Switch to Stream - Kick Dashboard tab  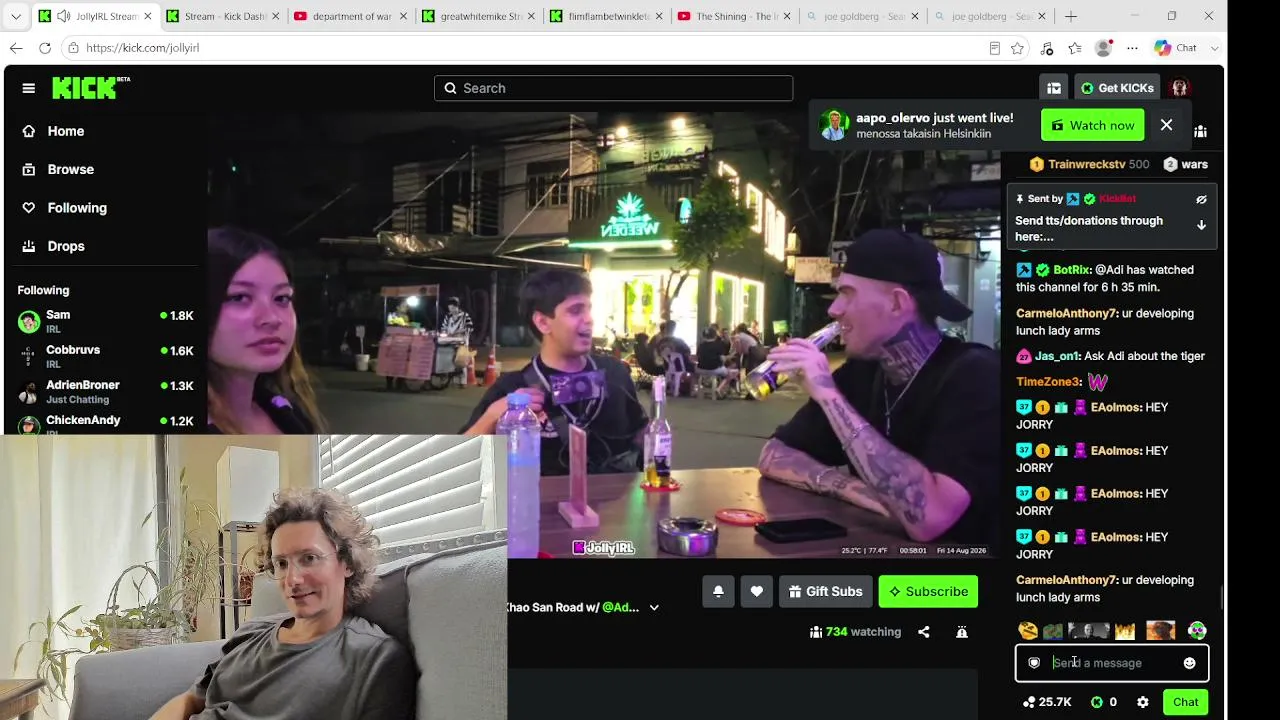coord(224,16)
